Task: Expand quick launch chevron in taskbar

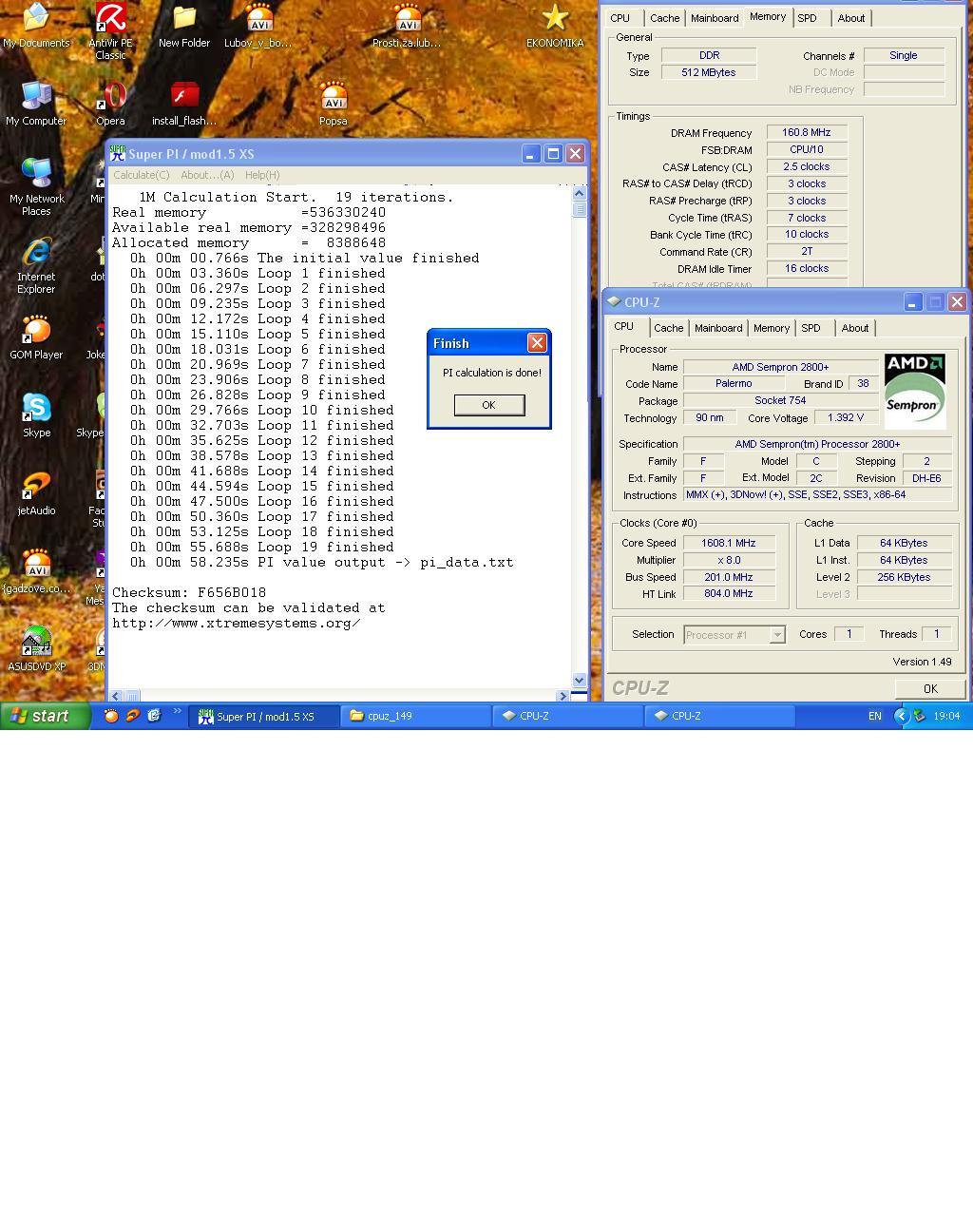Action: click(x=177, y=712)
